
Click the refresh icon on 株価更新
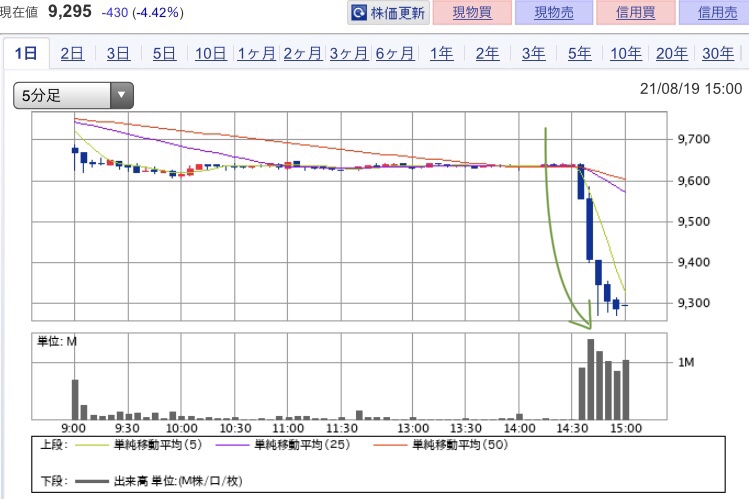tap(359, 12)
